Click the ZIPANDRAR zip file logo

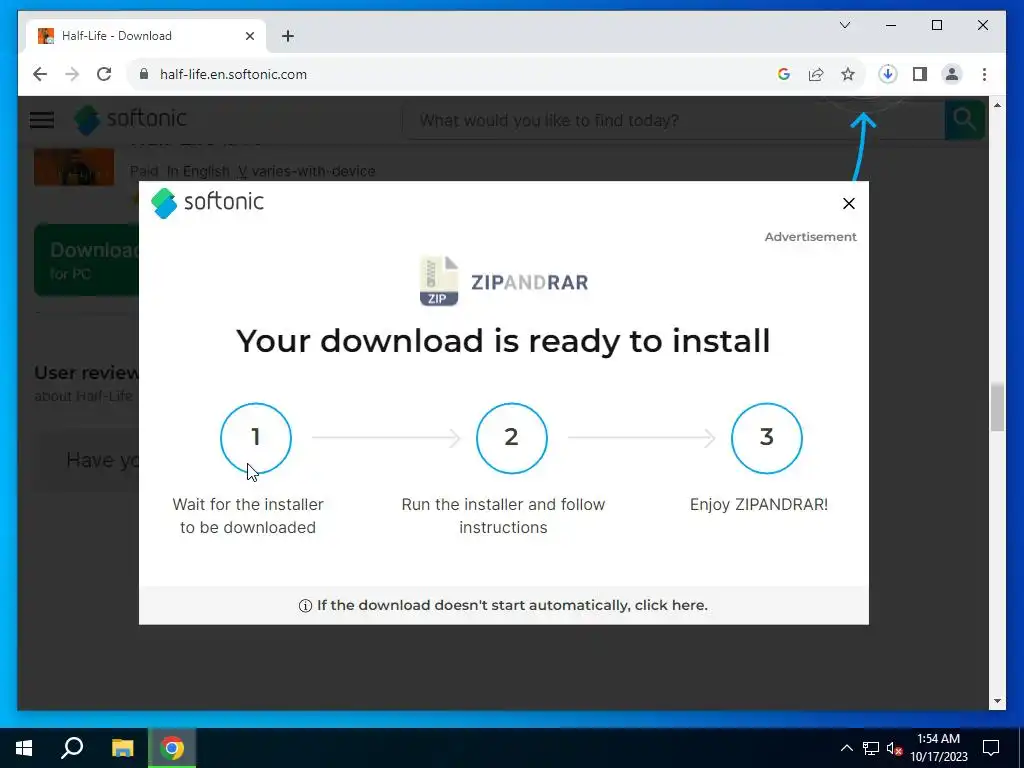click(x=438, y=281)
